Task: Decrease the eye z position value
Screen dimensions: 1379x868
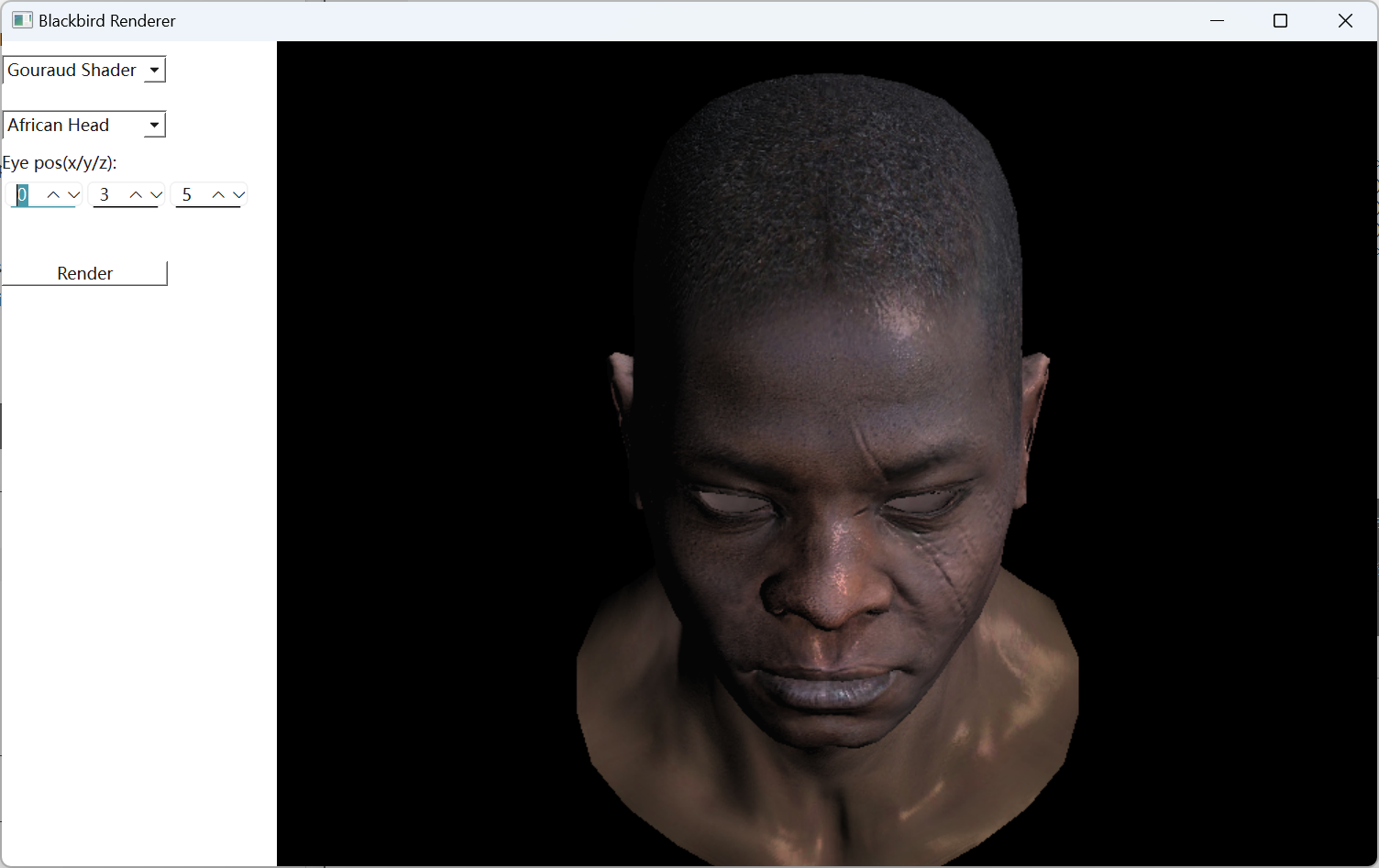Action: [238, 194]
